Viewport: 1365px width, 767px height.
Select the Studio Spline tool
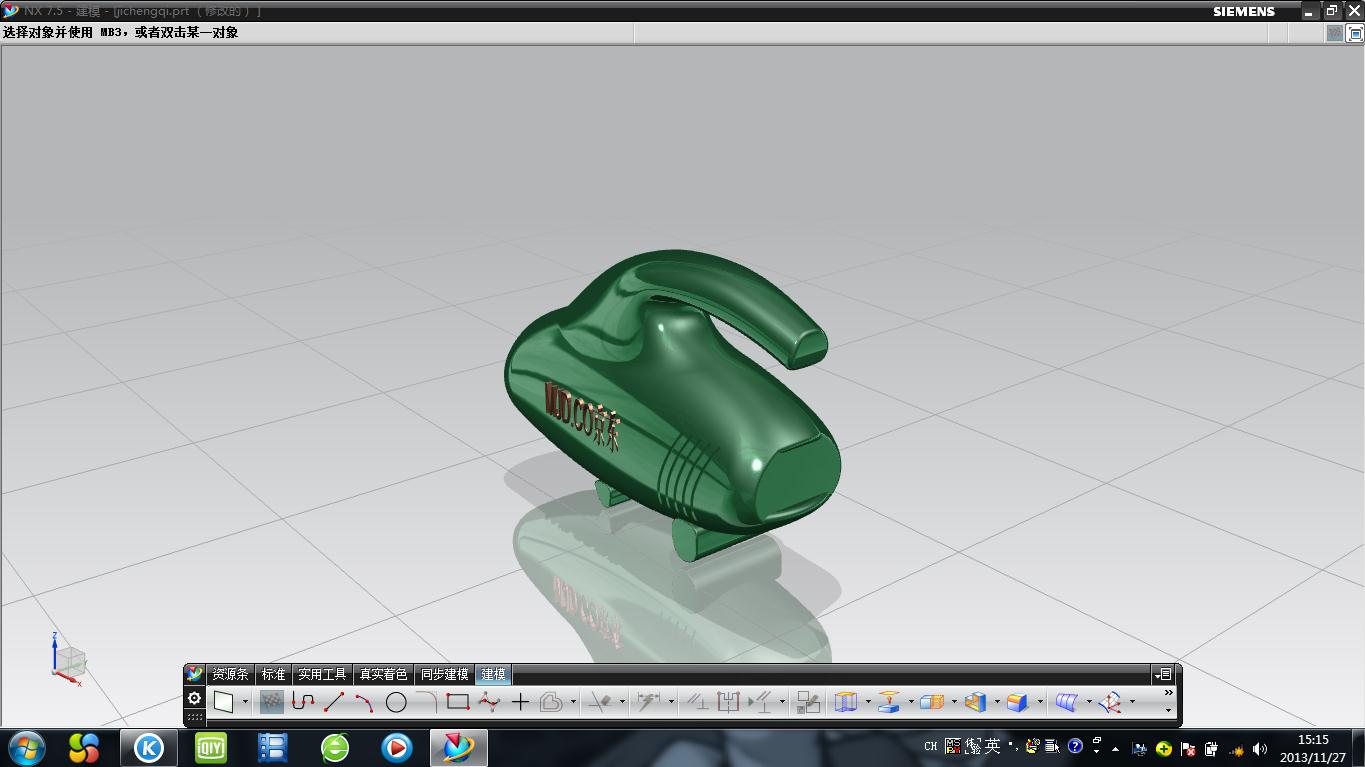pos(489,702)
